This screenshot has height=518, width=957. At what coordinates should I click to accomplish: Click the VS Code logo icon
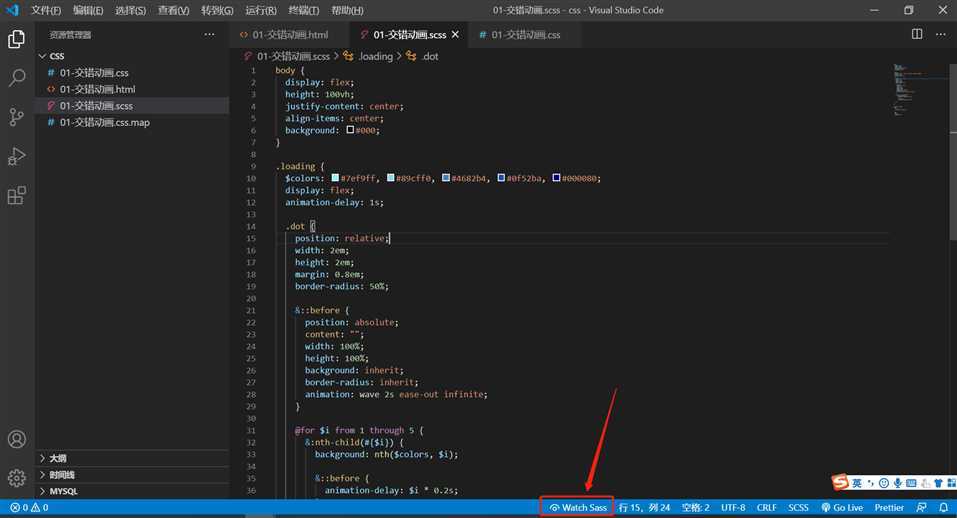click(x=12, y=10)
